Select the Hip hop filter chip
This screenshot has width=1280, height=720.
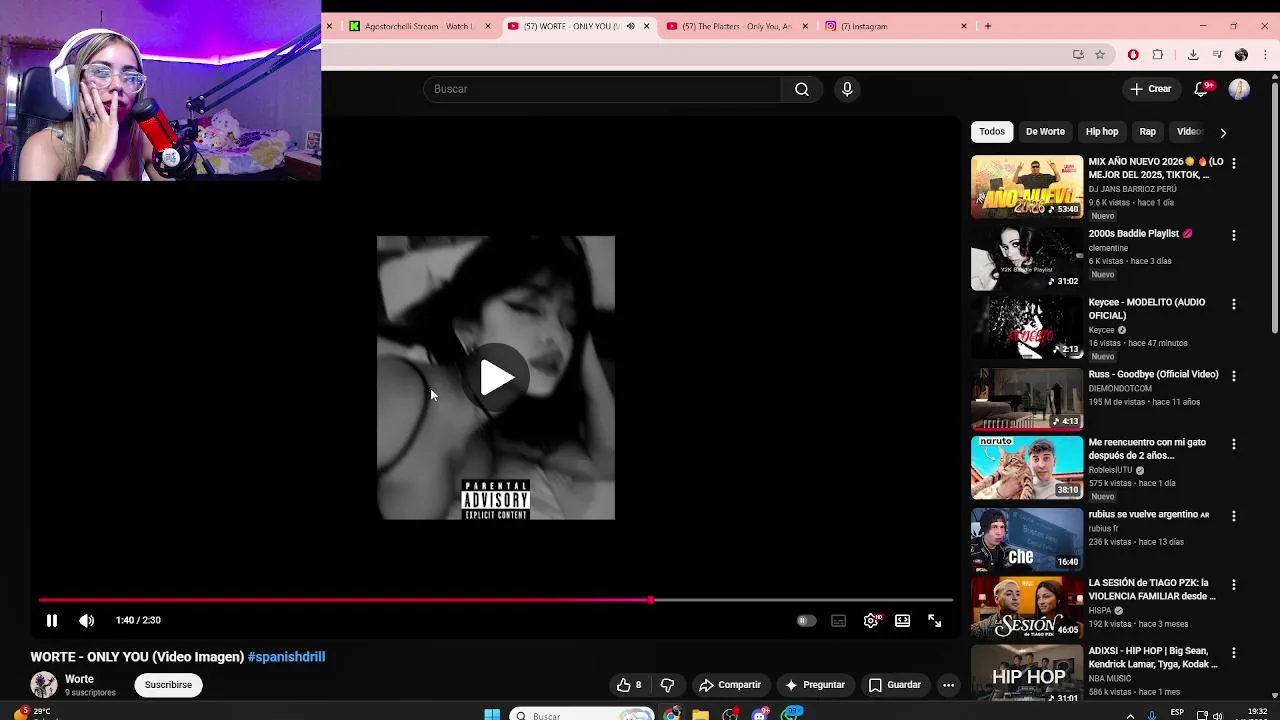(x=1102, y=131)
